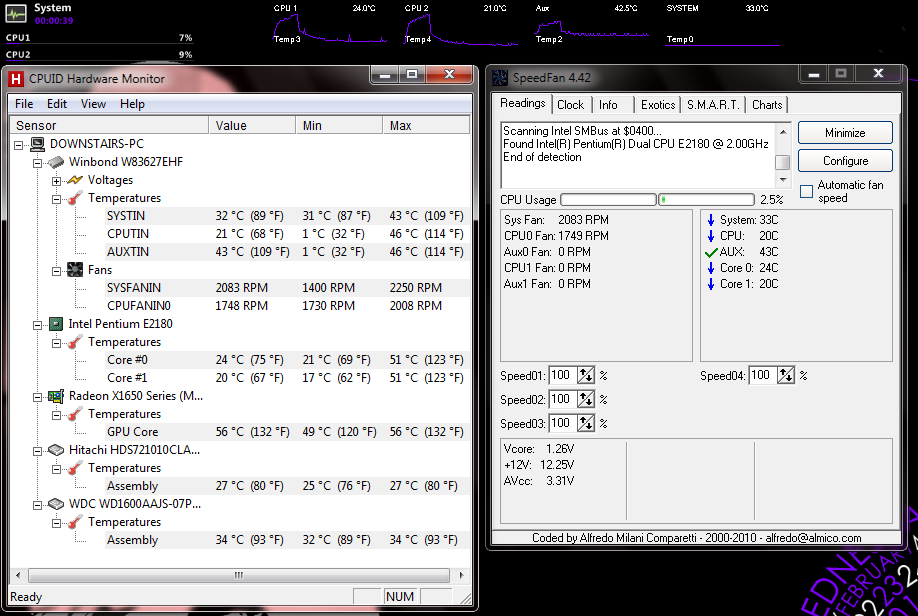The width and height of the screenshot is (918, 616).
Task: Click thermometer icon under WDC drive
Action: coord(75,522)
